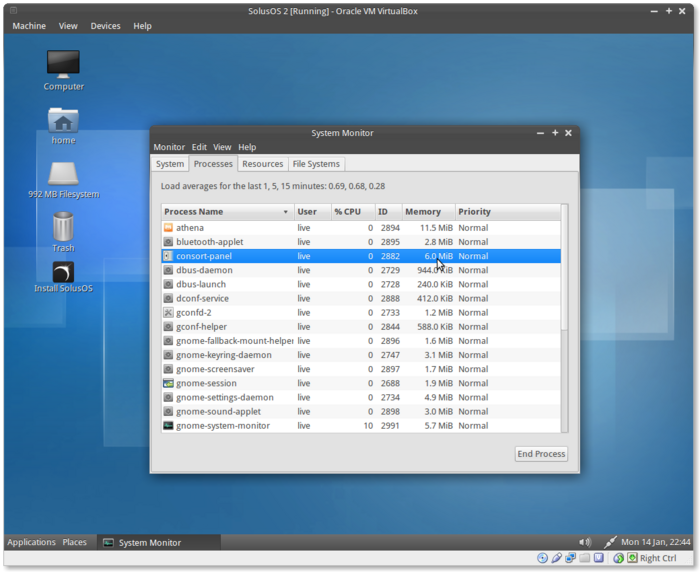Open the Trash icon on desktop

tap(63, 227)
